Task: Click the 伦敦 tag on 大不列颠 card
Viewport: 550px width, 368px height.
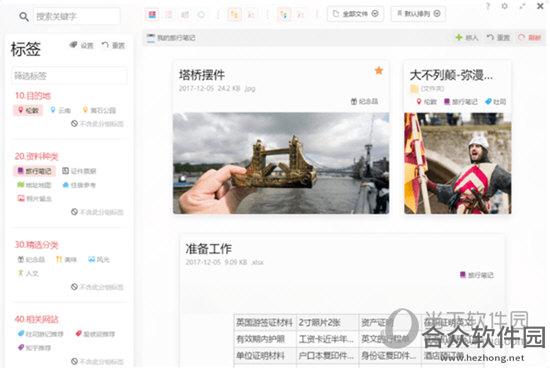Action: click(426, 102)
